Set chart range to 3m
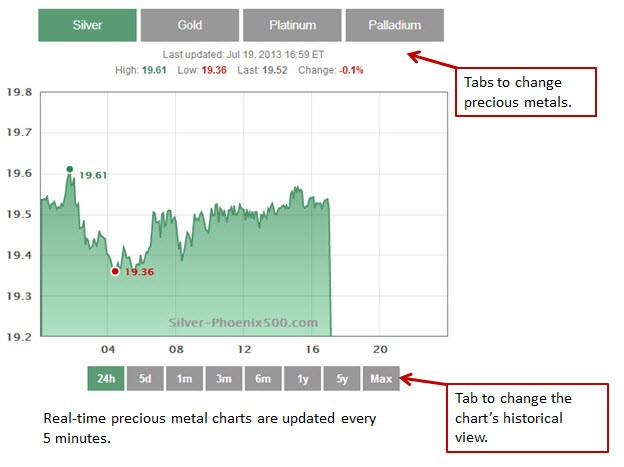 [x=223, y=379]
